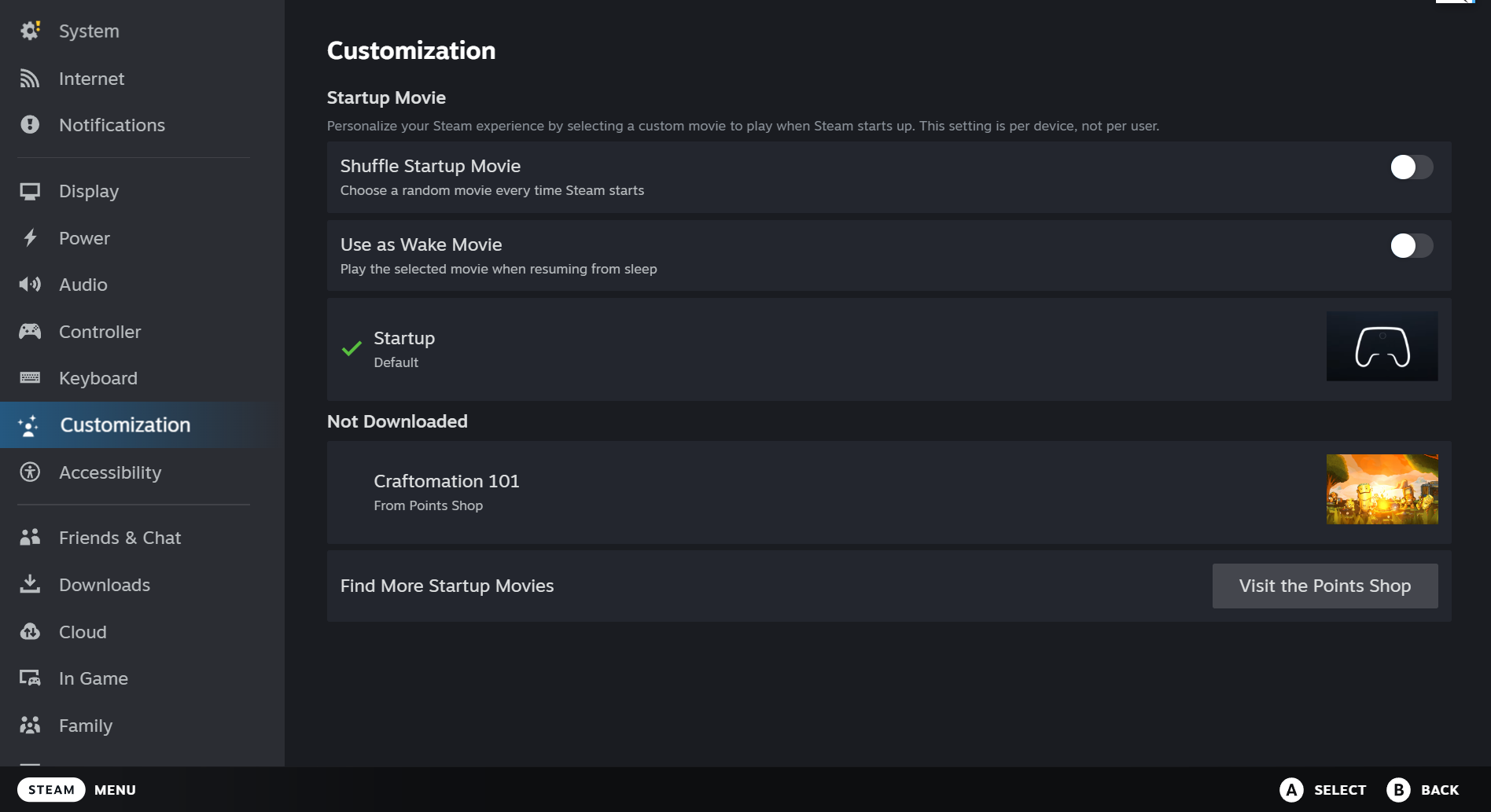Screen dimensions: 1491x812
Task: Click the Startup Movie heading
Action: click(x=386, y=97)
